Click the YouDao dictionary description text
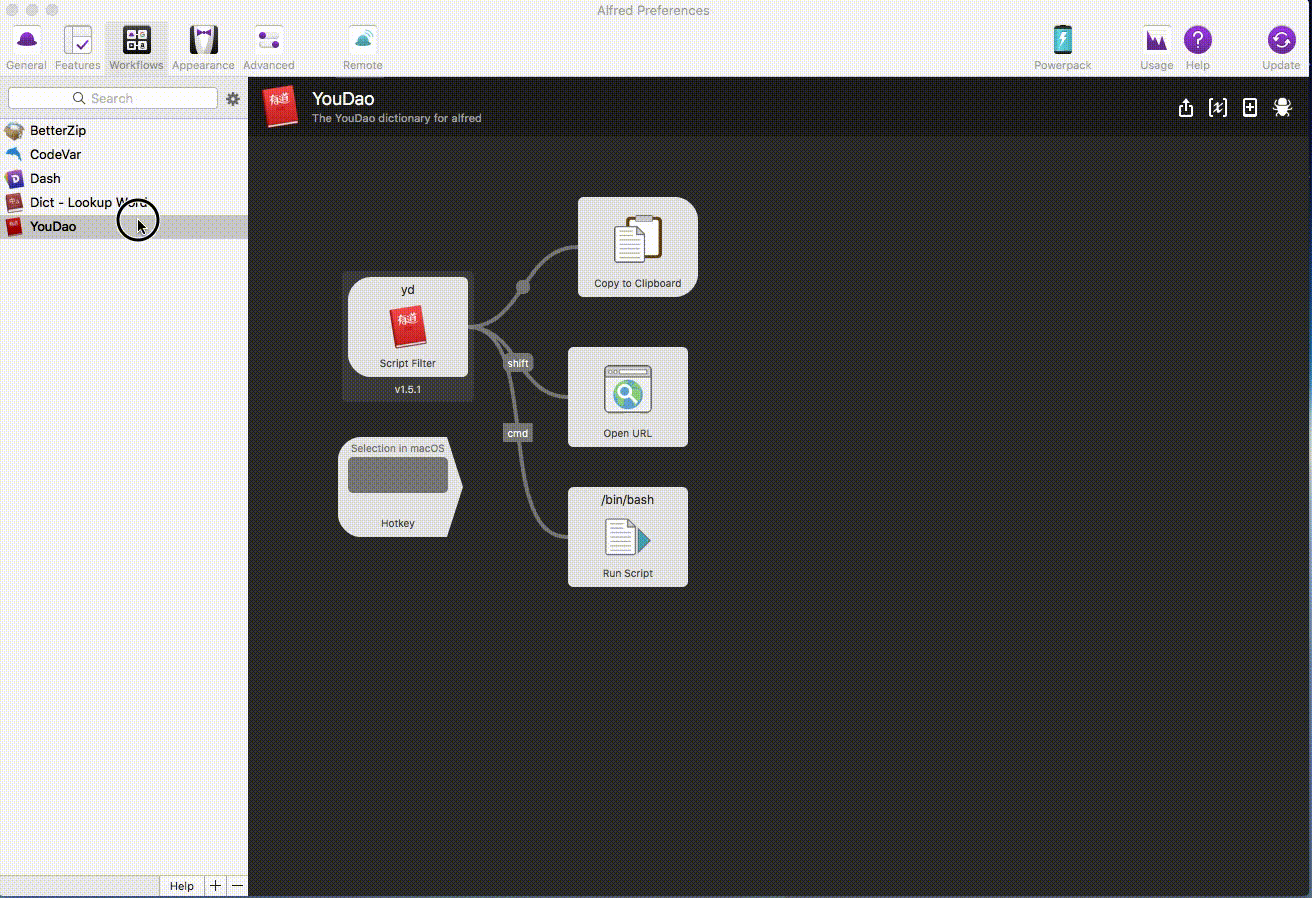1312x898 pixels. (397, 118)
